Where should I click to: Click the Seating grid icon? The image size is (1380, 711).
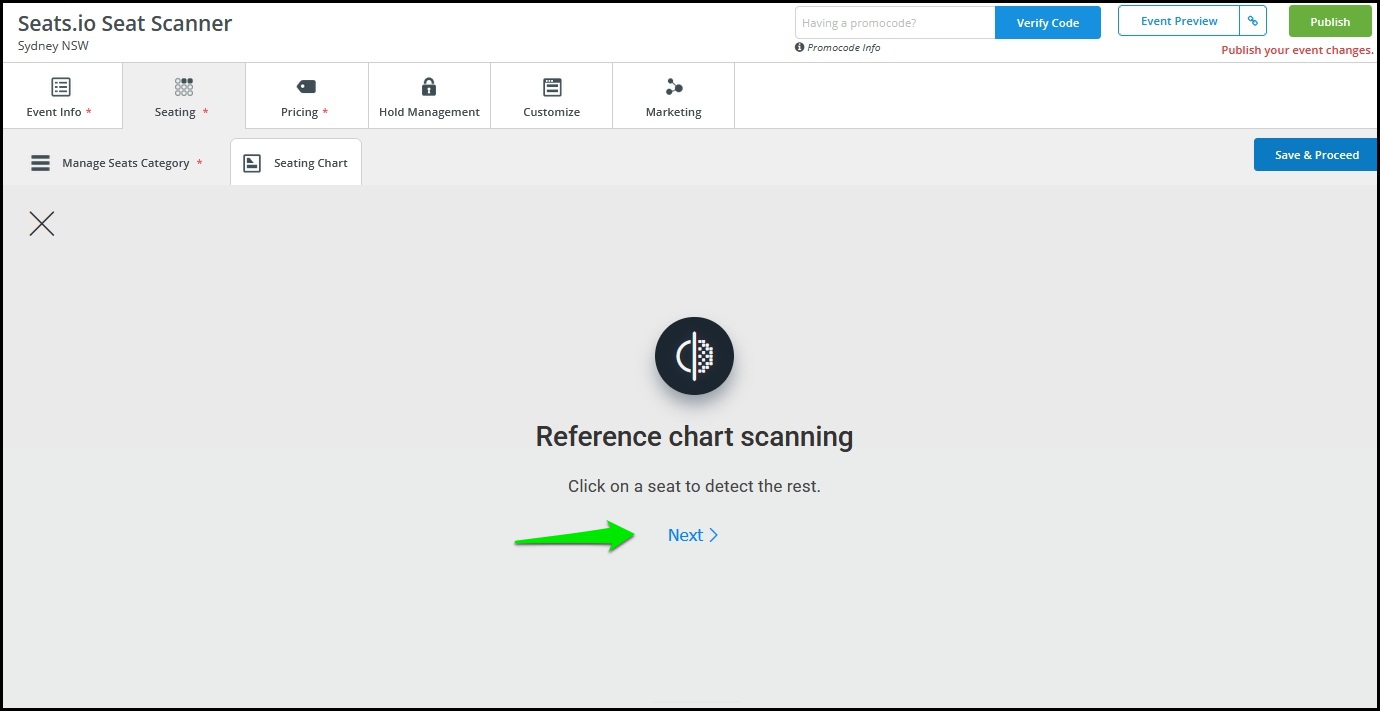[x=184, y=87]
